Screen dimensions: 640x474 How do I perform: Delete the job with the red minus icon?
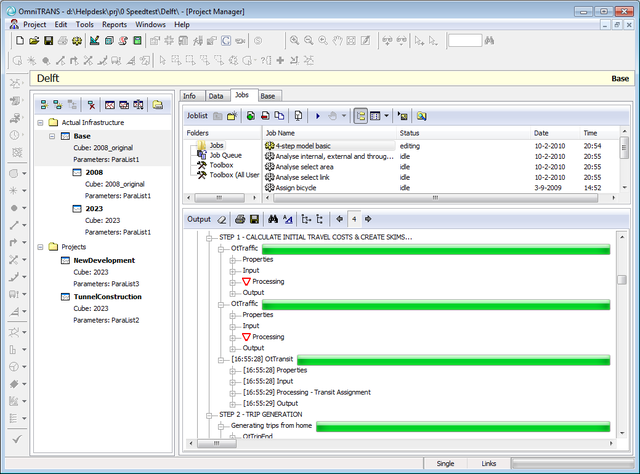(x=265, y=116)
